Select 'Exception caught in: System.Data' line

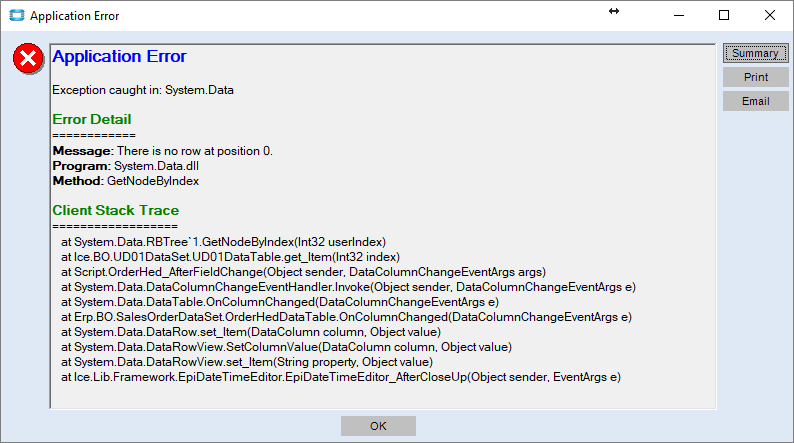(x=143, y=90)
